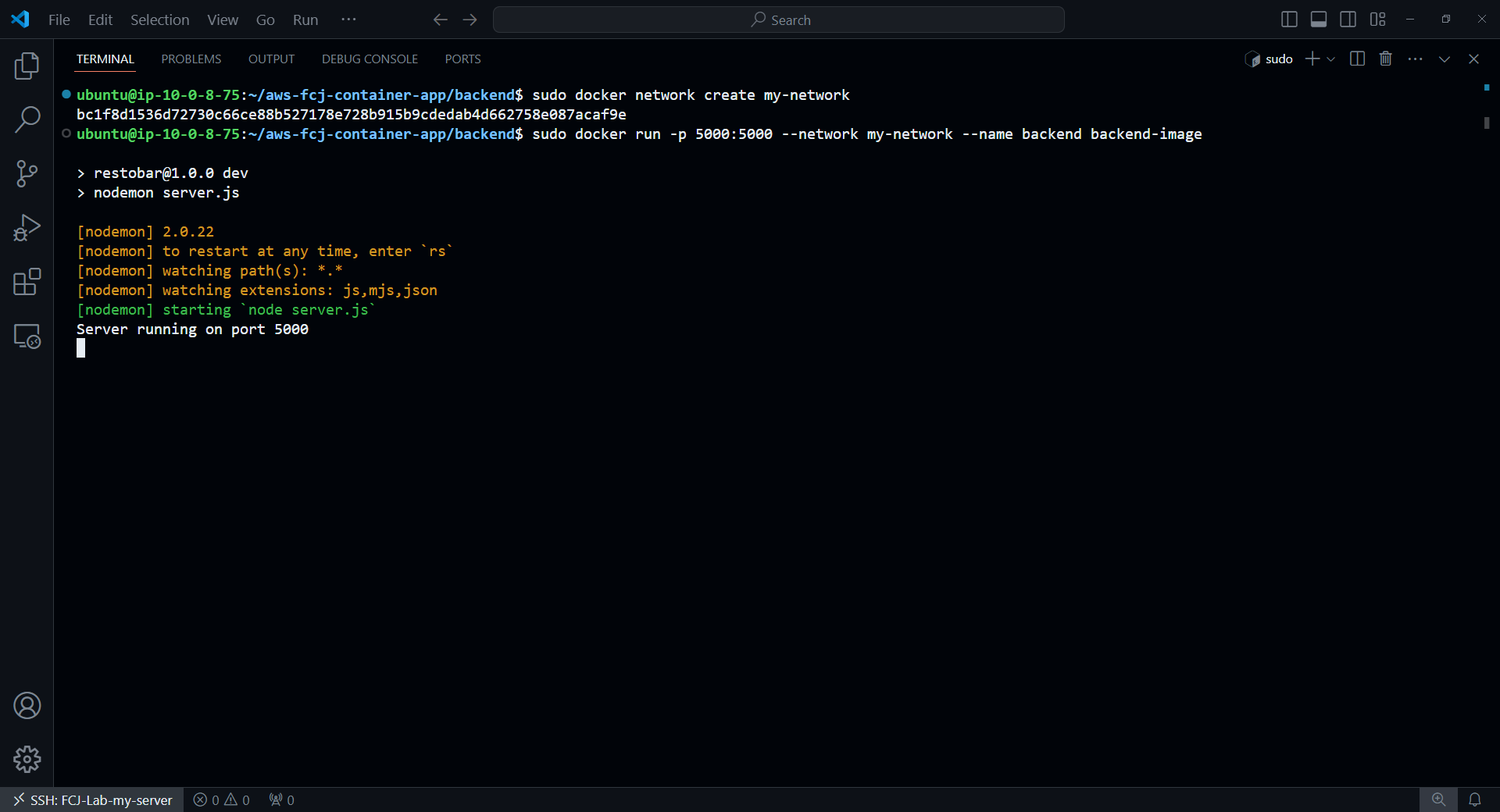Click the 'Server running on port 5000' line
The height and width of the screenshot is (812, 1500).
192,329
